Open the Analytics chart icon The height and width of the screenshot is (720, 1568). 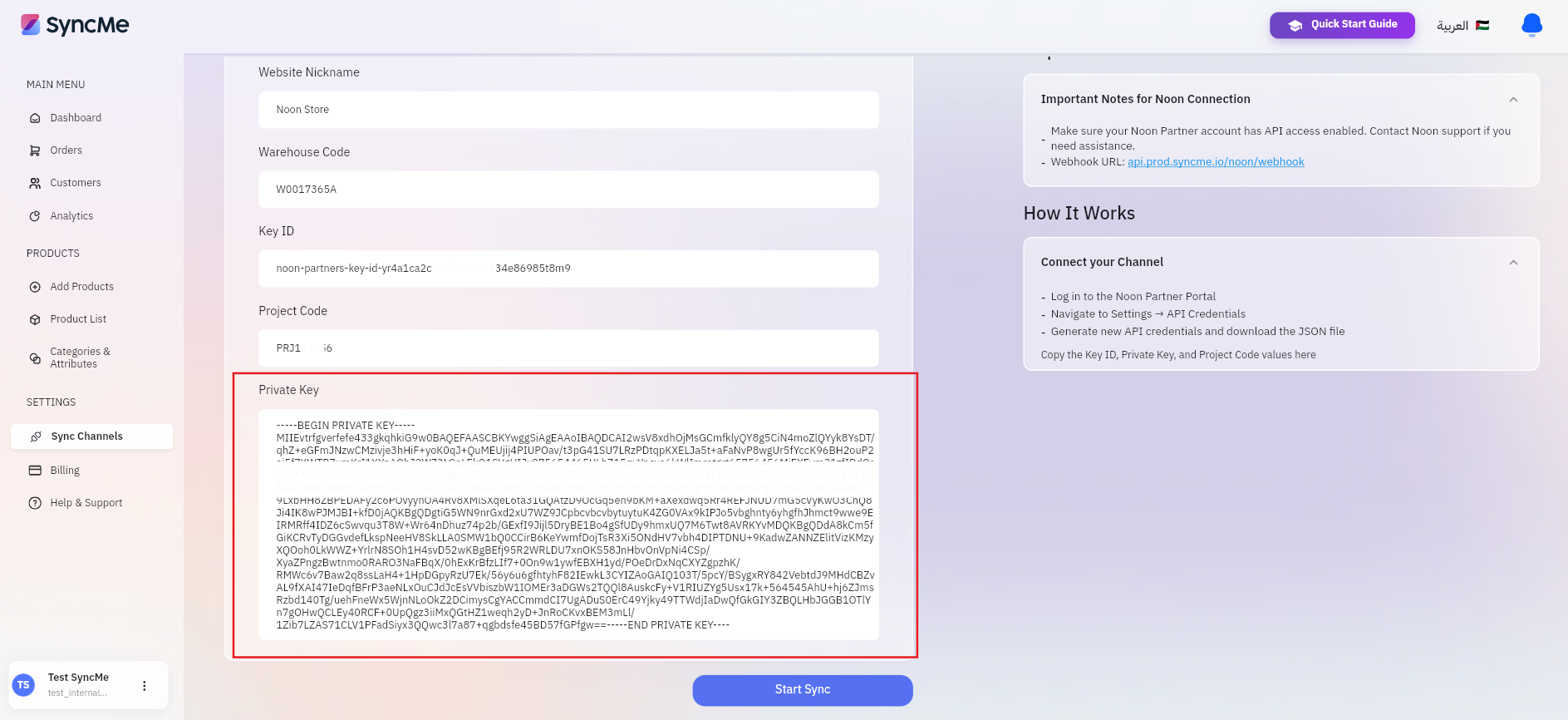coord(35,216)
